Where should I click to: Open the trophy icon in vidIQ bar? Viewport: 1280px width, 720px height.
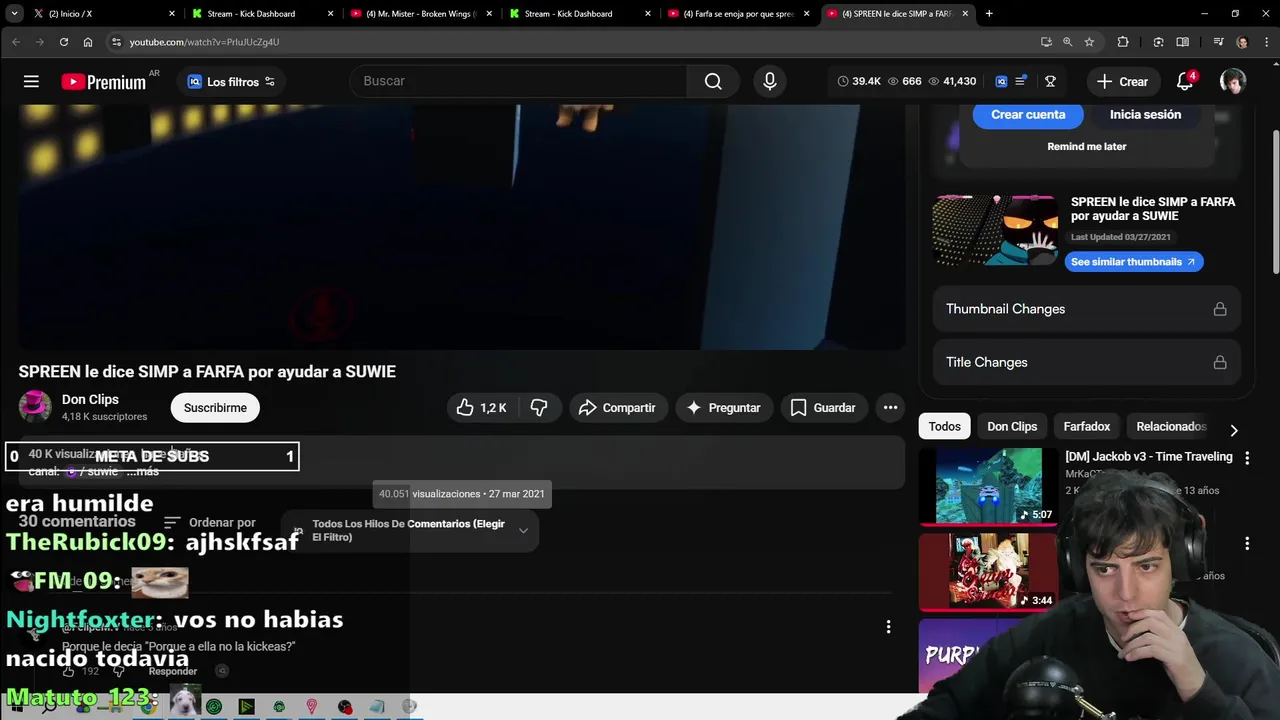(1050, 82)
